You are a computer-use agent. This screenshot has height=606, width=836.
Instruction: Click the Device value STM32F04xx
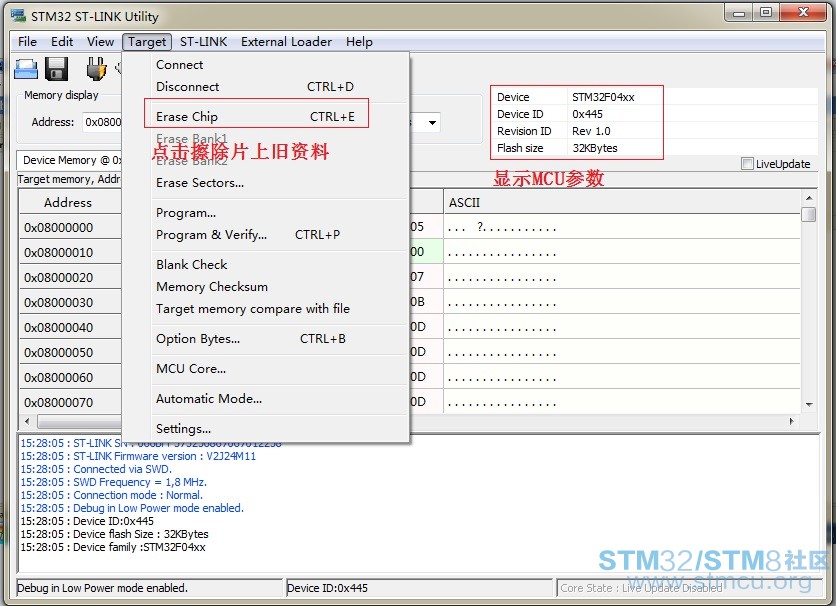point(603,97)
